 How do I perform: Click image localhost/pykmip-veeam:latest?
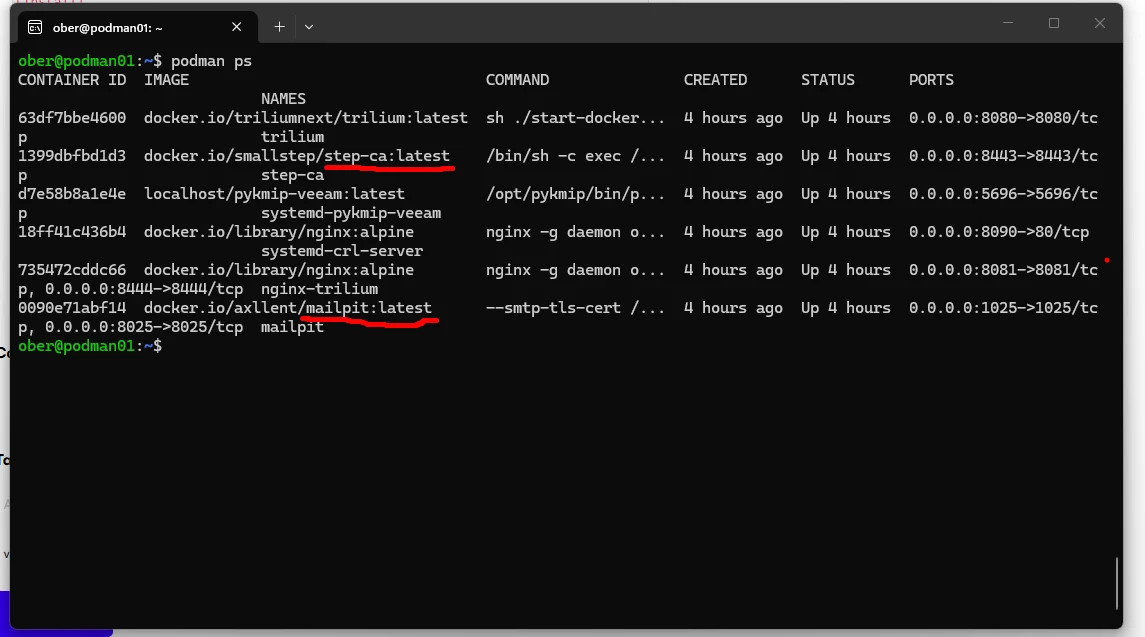(274, 194)
